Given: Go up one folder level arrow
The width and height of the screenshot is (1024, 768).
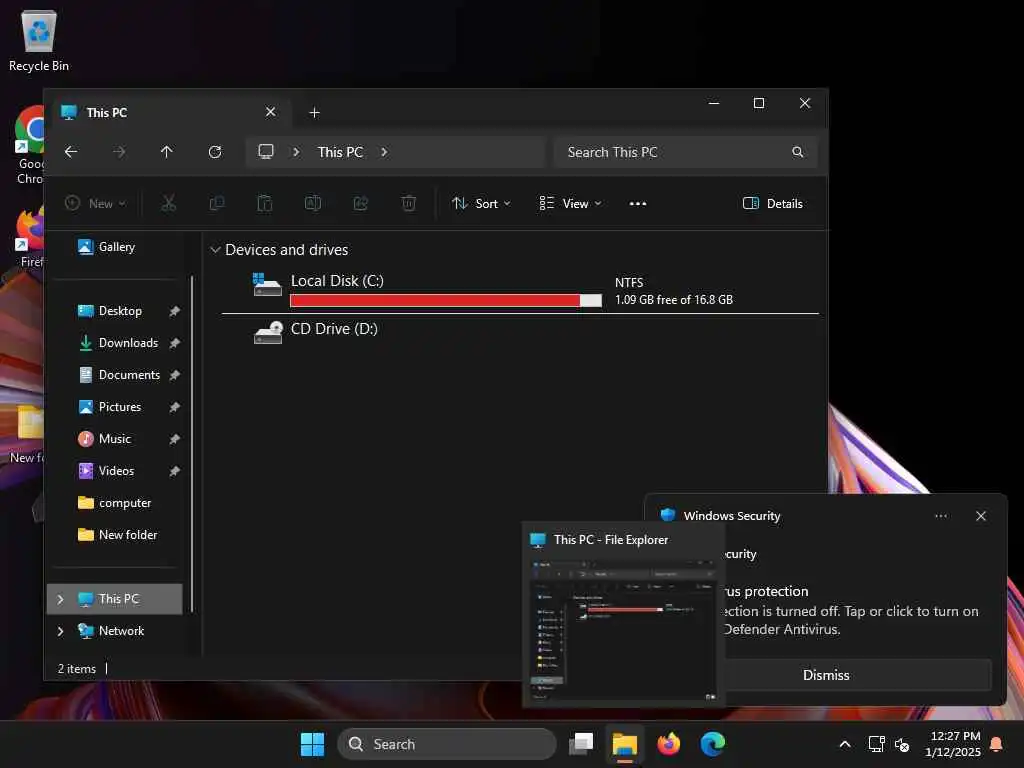Looking at the screenshot, I should click(167, 152).
